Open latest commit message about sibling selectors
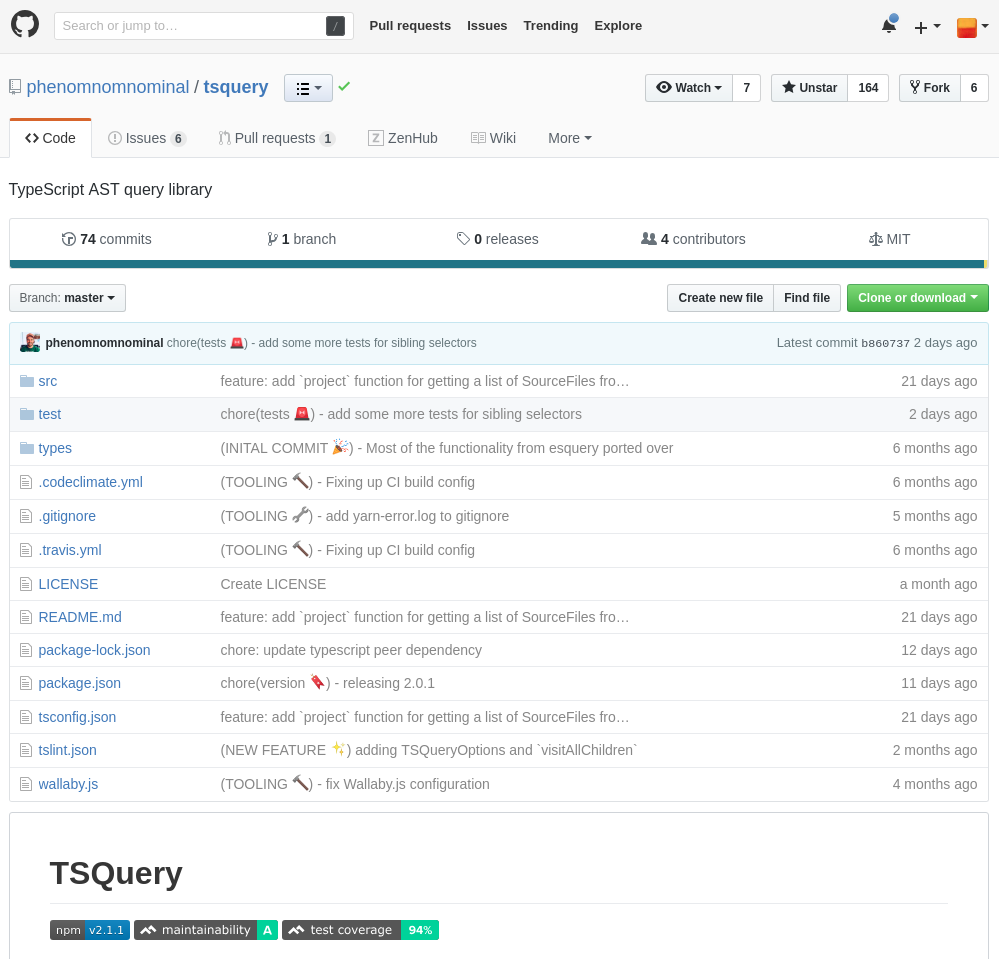 pos(322,343)
